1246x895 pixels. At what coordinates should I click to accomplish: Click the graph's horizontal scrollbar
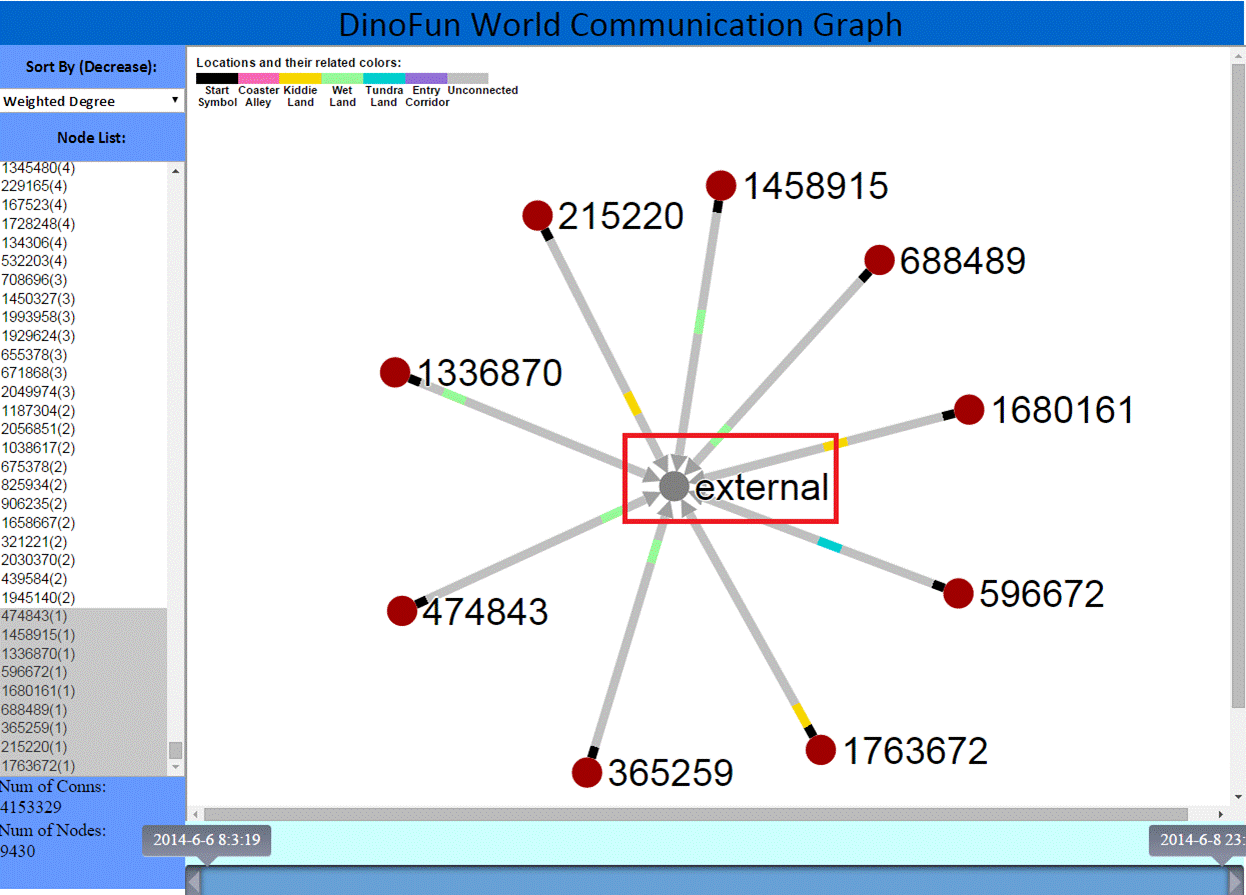pos(695,814)
